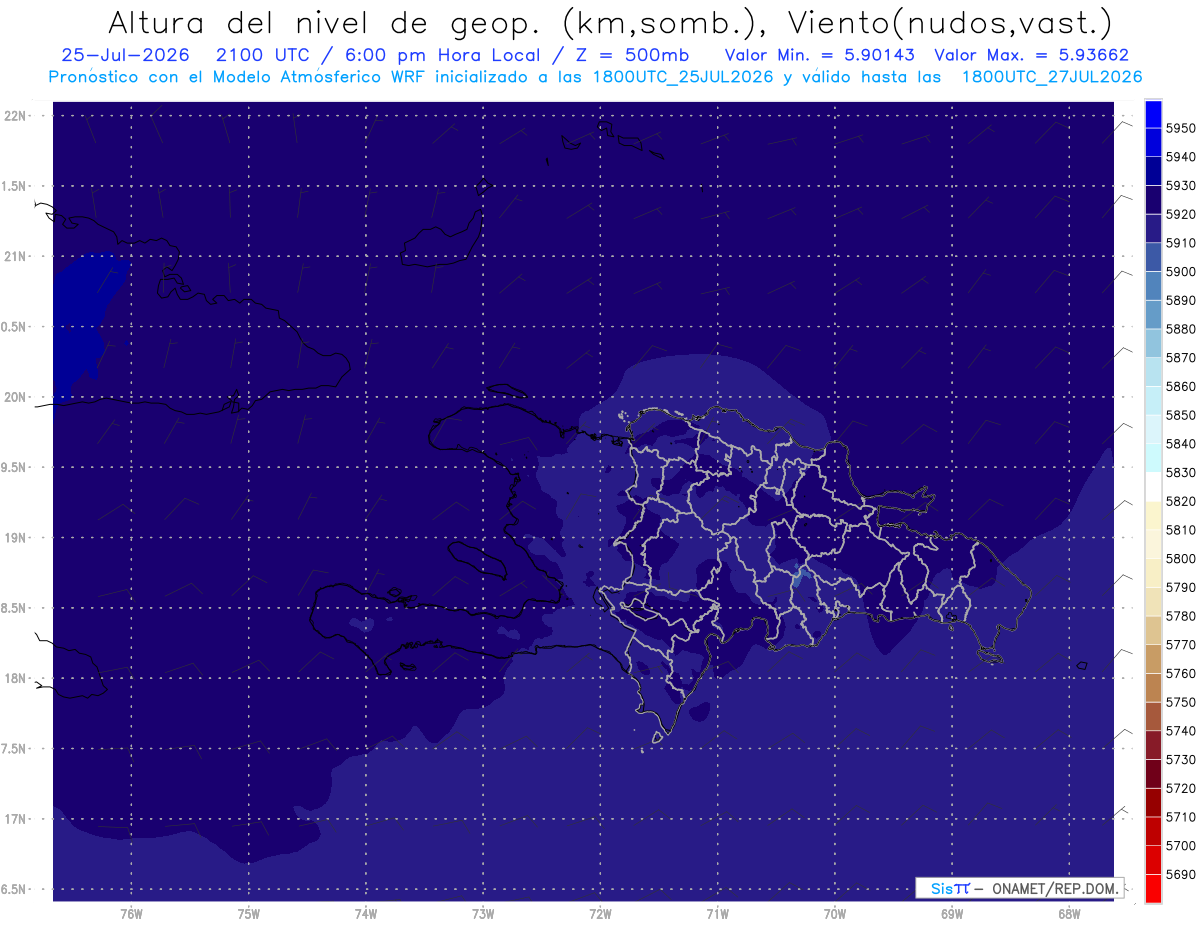This screenshot has height=927, width=1200.
Task: Click the '5710' color bar label
Action: (1181, 817)
